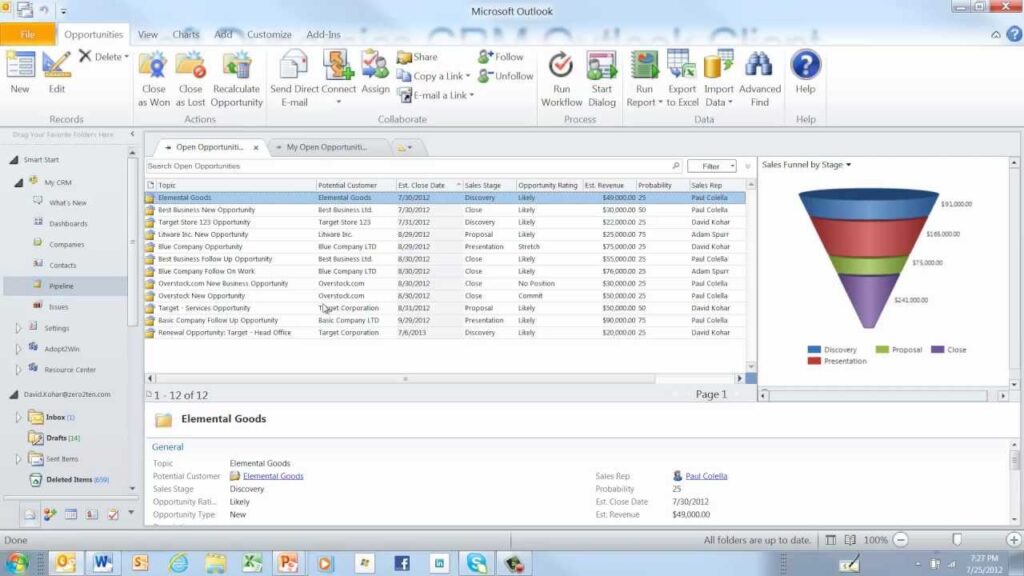
Task: Open Windows Start menu
Action: pyautogui.click(x=17, y=563)
